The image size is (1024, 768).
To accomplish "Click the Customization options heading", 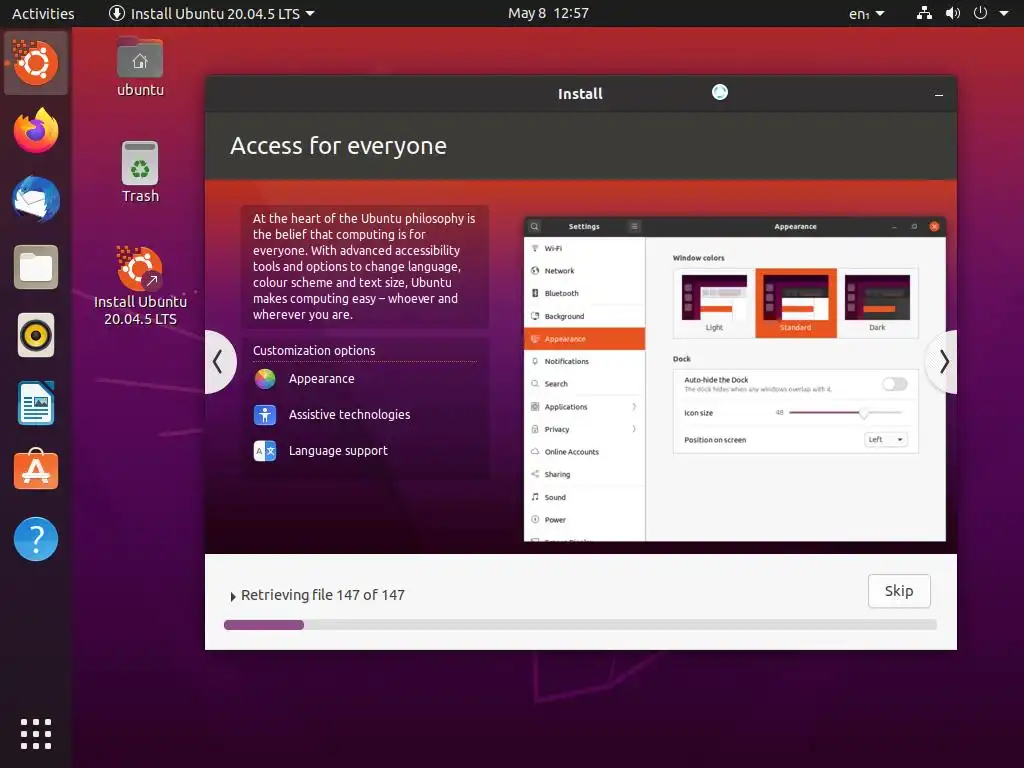I will pyautogui.click(x=314, y=351).
